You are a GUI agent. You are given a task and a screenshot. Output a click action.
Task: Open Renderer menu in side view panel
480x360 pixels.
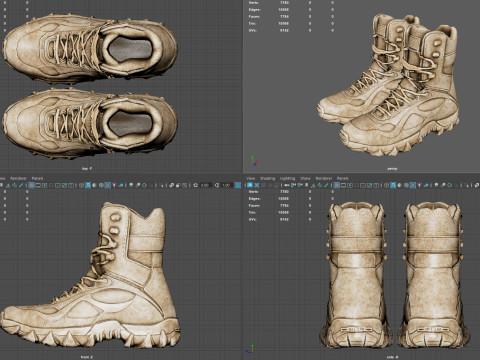[x=324, y=178]
